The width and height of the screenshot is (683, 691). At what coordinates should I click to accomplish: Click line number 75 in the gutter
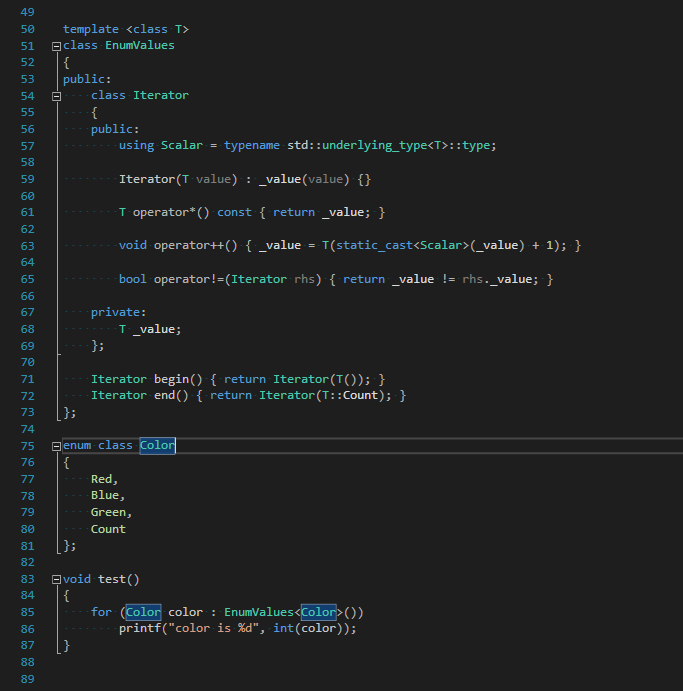coord(27,446)
